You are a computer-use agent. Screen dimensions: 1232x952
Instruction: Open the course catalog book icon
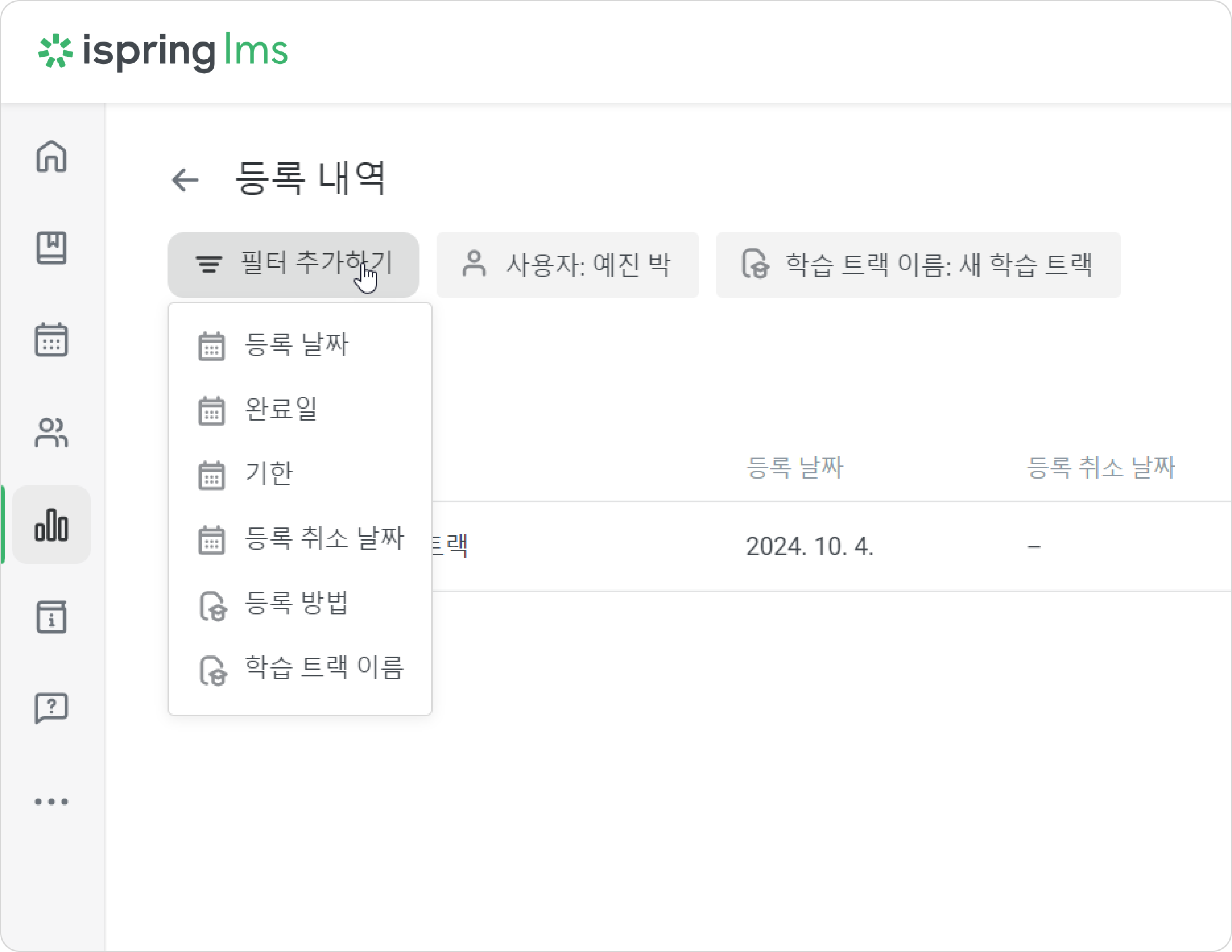[51, 248]
